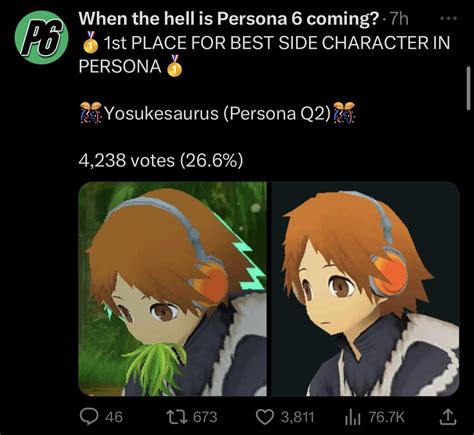Toggle the heart like icon

pos(265,417)
